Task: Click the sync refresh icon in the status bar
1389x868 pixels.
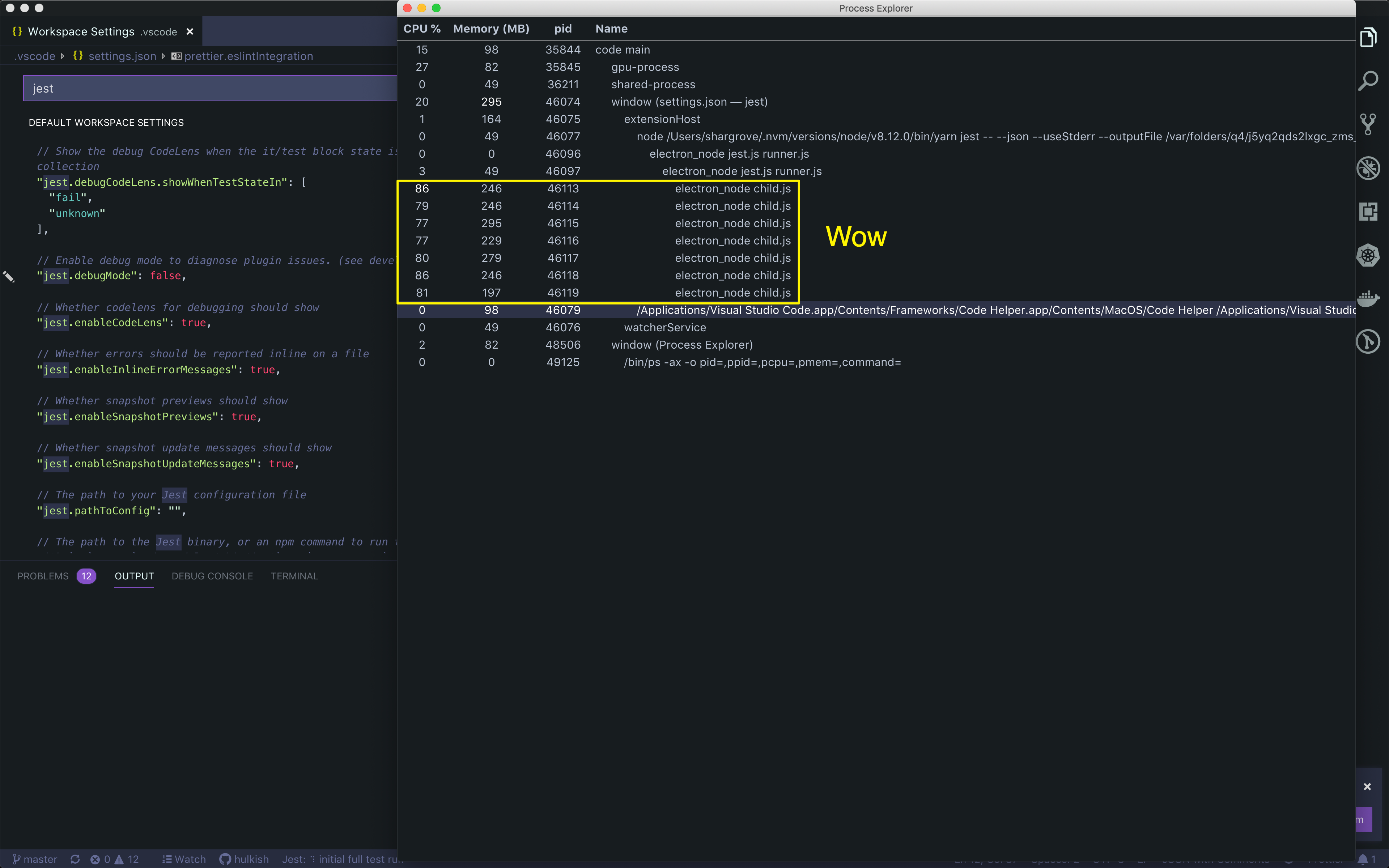Action: (x=75, y=859)
